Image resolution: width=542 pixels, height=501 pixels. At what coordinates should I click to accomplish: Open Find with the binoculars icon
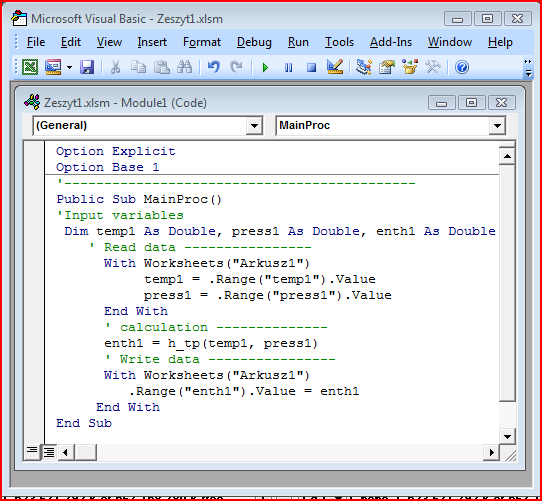pos(185,67)
